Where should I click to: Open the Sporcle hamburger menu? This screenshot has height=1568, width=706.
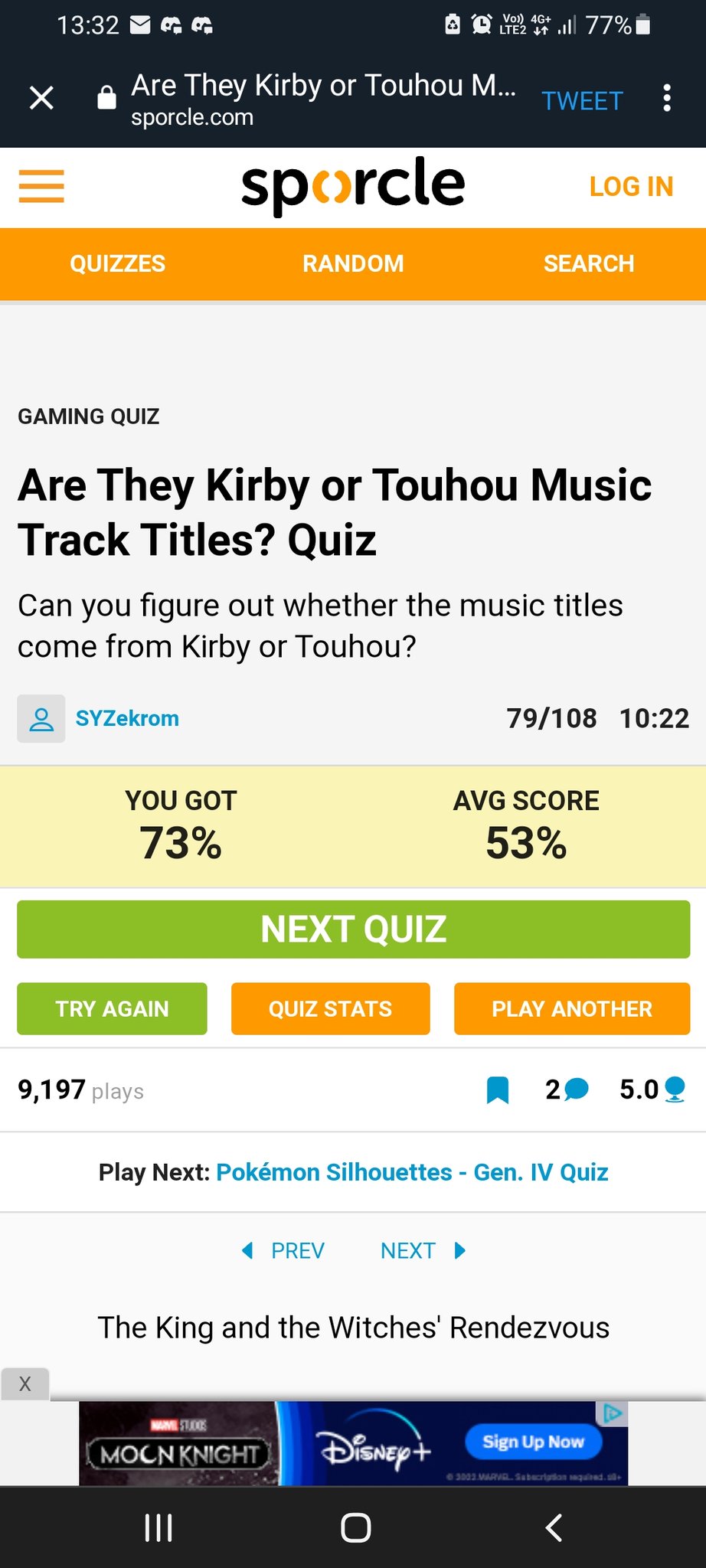click(x=41, y=186)
